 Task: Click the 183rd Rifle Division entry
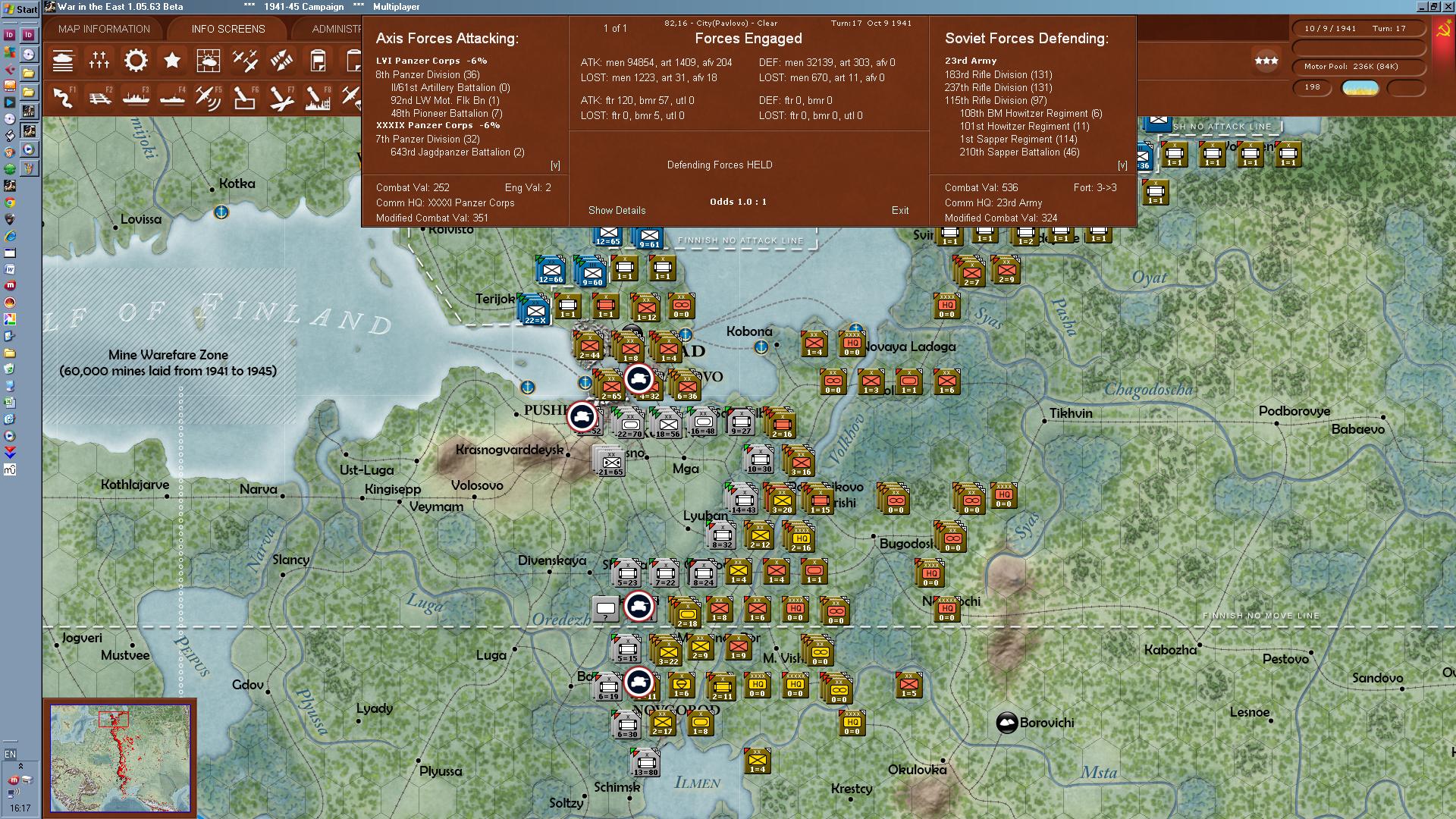point(998,74)
